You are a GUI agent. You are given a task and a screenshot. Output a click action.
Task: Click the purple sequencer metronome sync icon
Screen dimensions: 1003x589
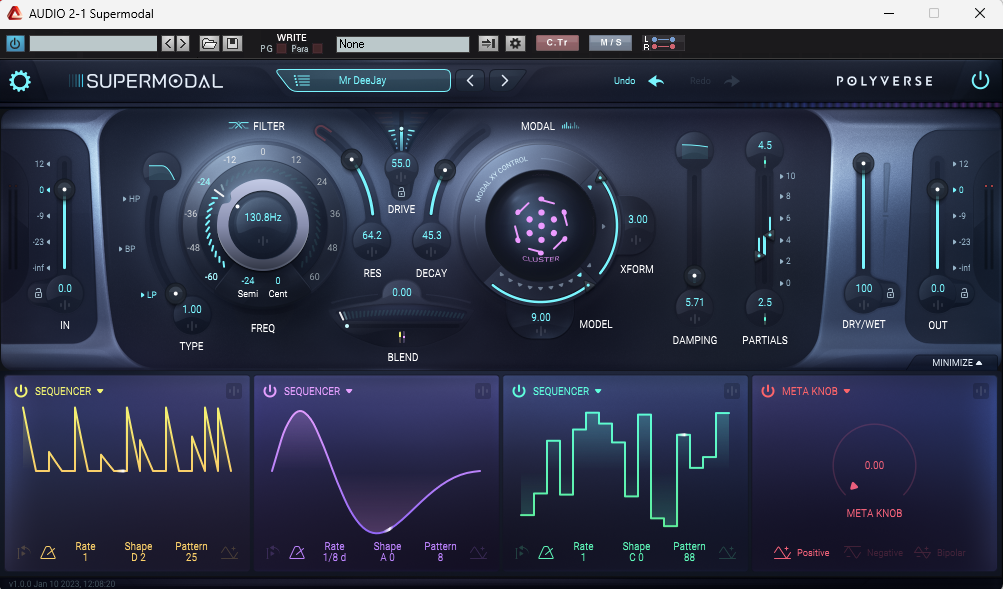point(297,552)
